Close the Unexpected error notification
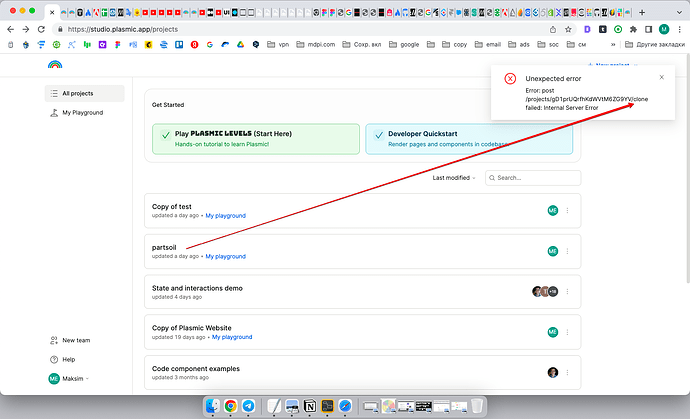 (x=661, y=77)
